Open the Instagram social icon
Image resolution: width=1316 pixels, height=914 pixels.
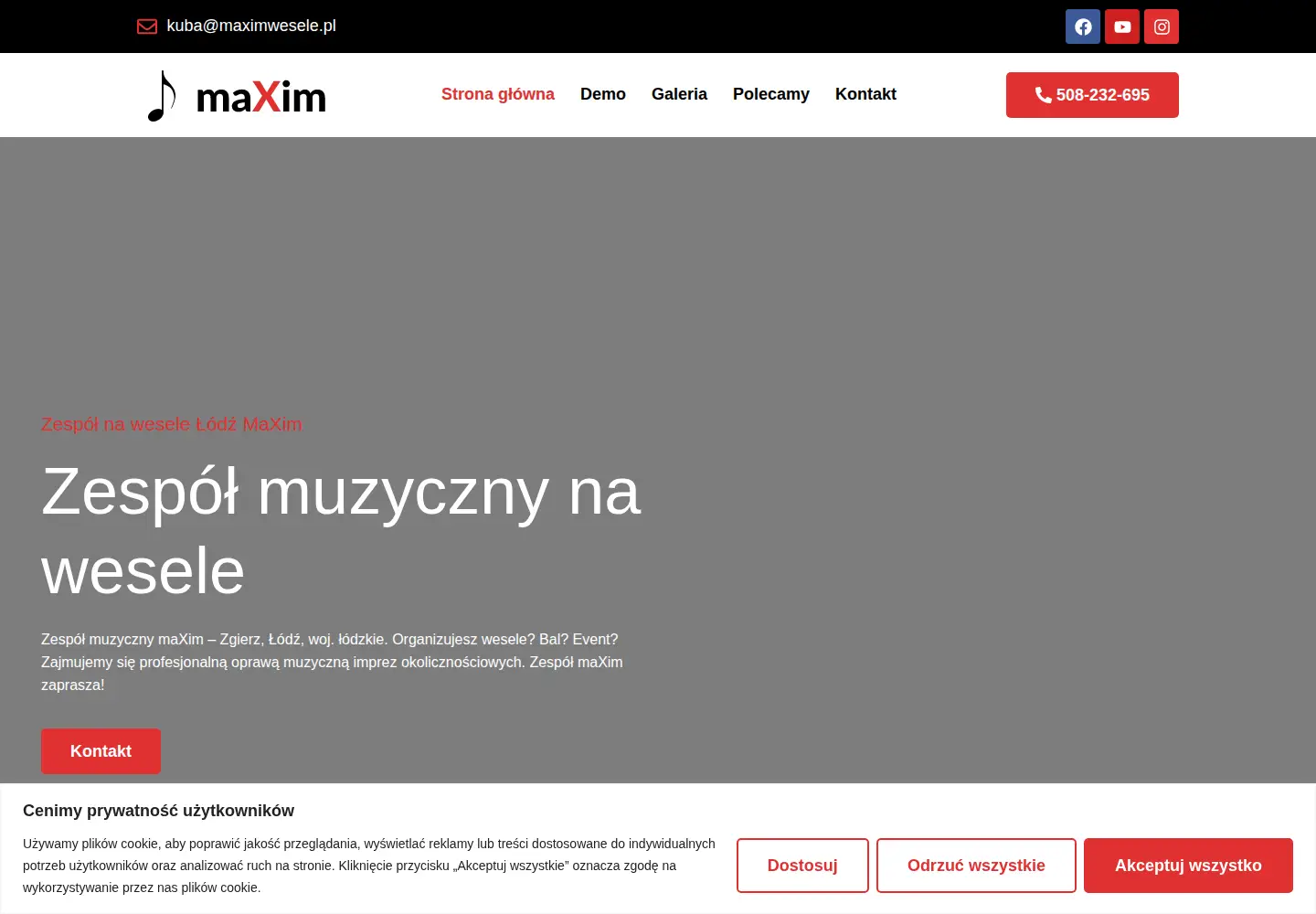click(x=1162, y=27)
